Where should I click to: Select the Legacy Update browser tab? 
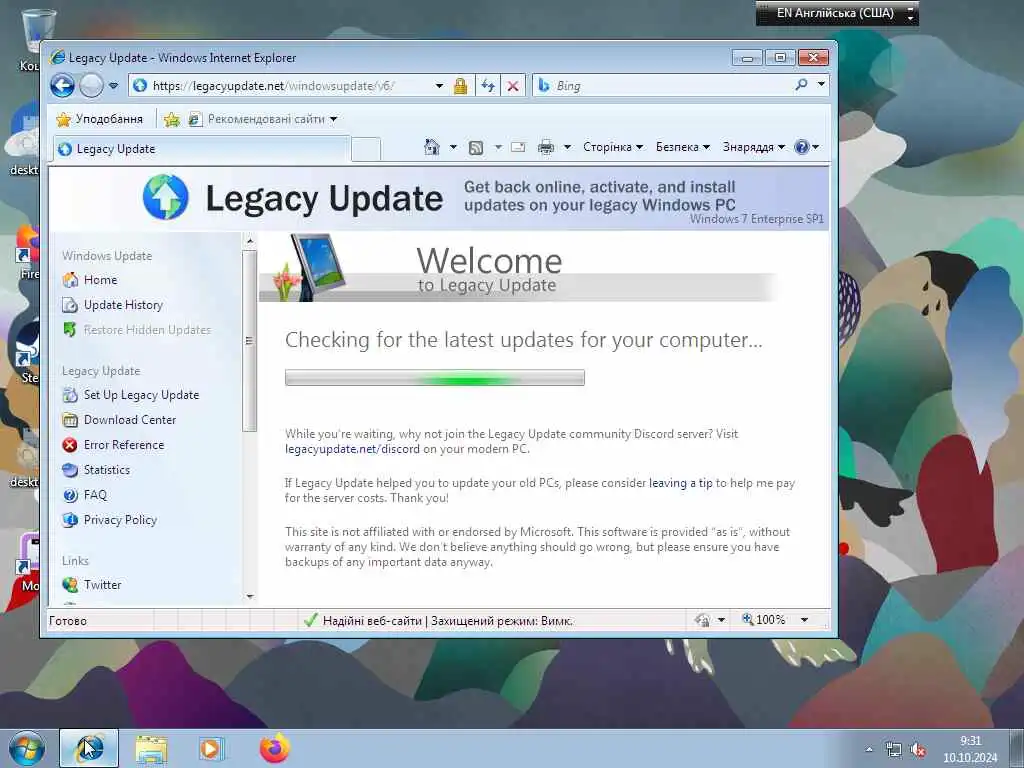(x=201, y=149)
